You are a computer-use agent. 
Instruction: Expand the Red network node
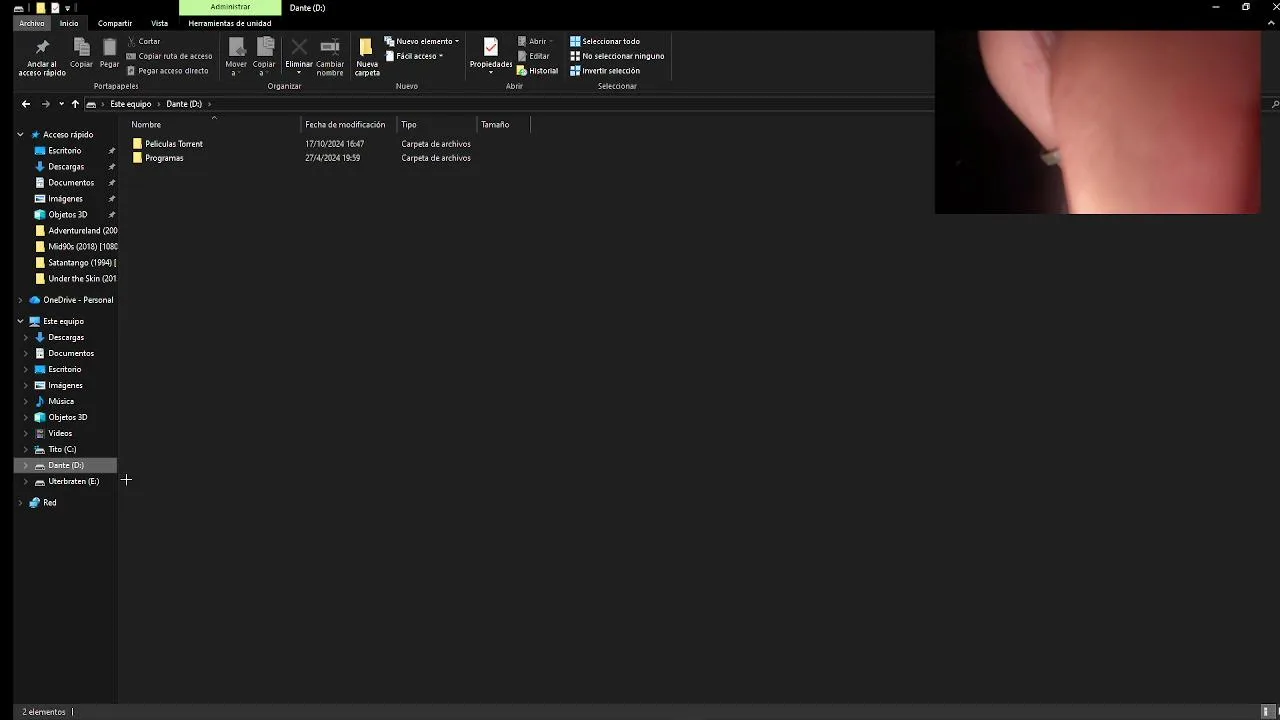(20, 503)
